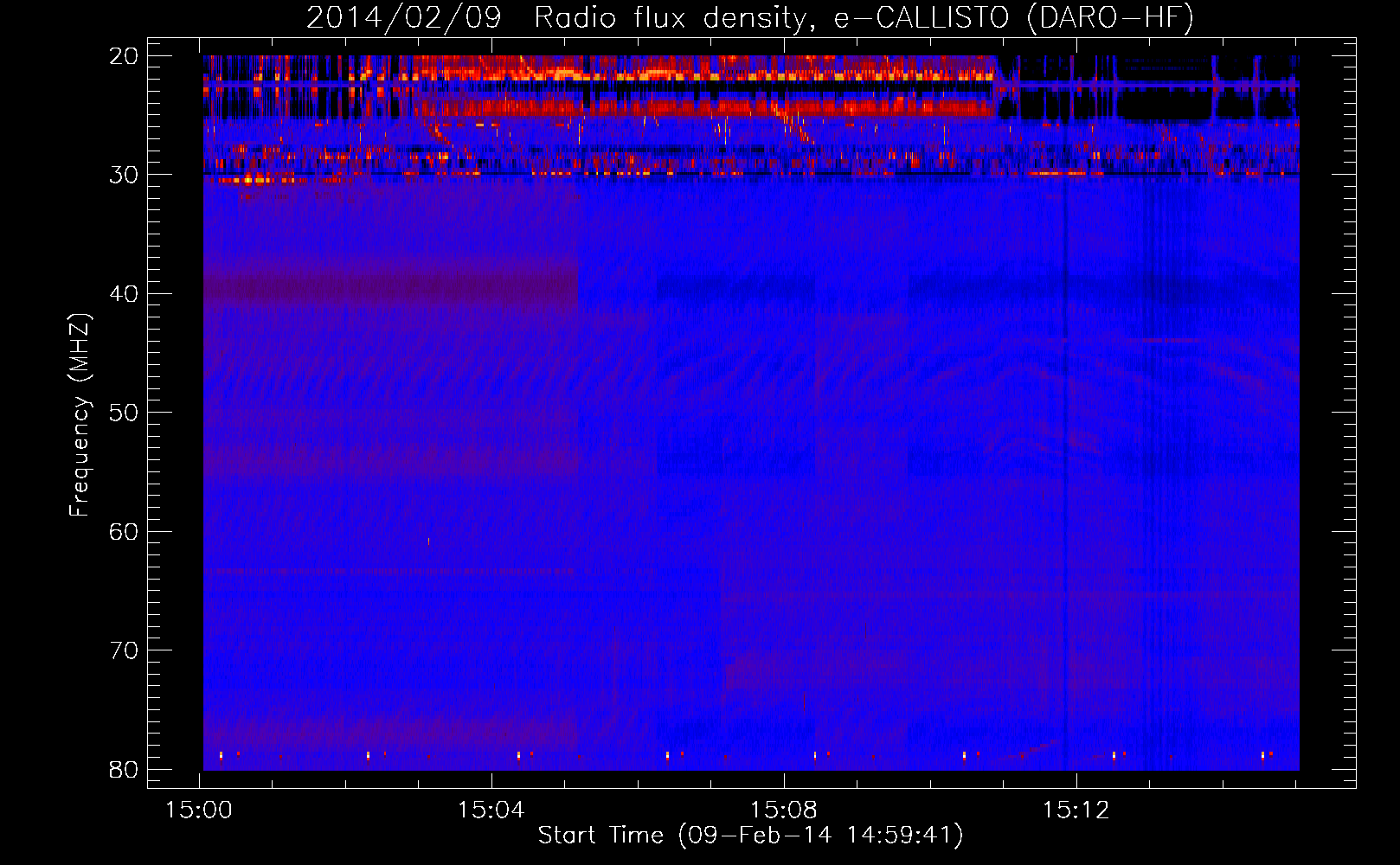Click the 50 MHz frequency tick label
The width and height of the screenshot is (1400, 865).
tap(124, 413)
